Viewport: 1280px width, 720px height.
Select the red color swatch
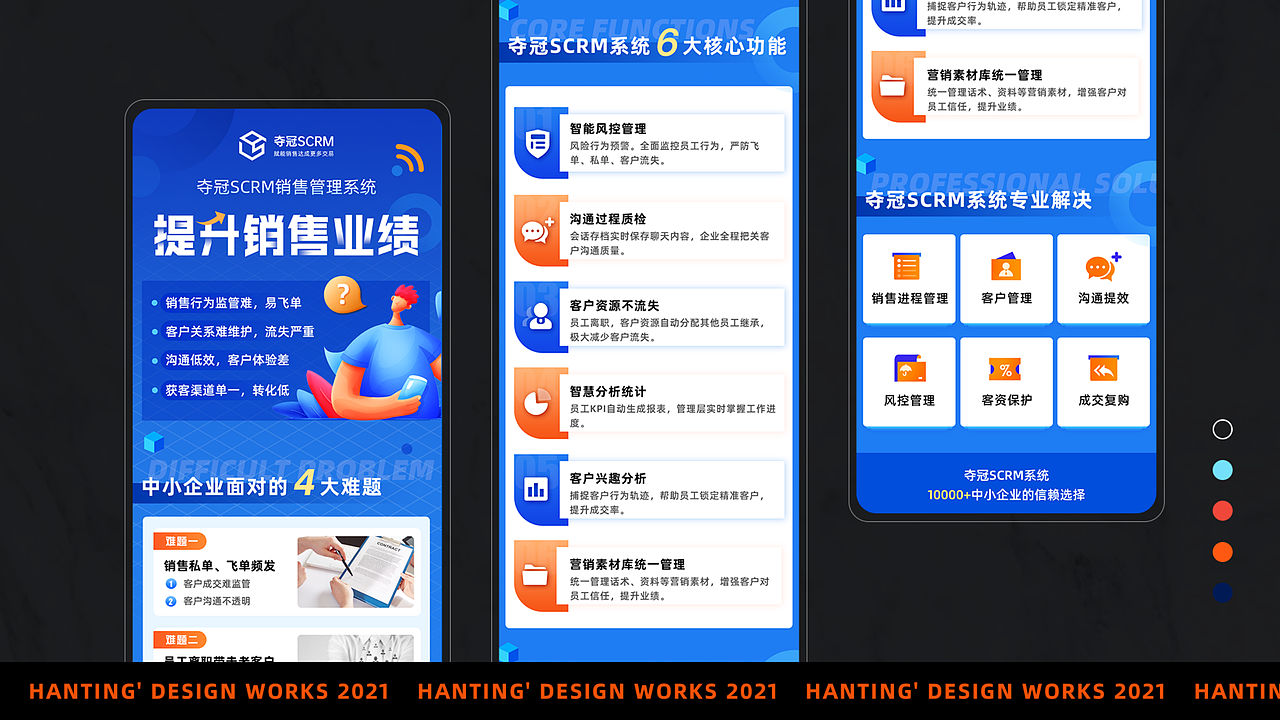pos(1222,511)
